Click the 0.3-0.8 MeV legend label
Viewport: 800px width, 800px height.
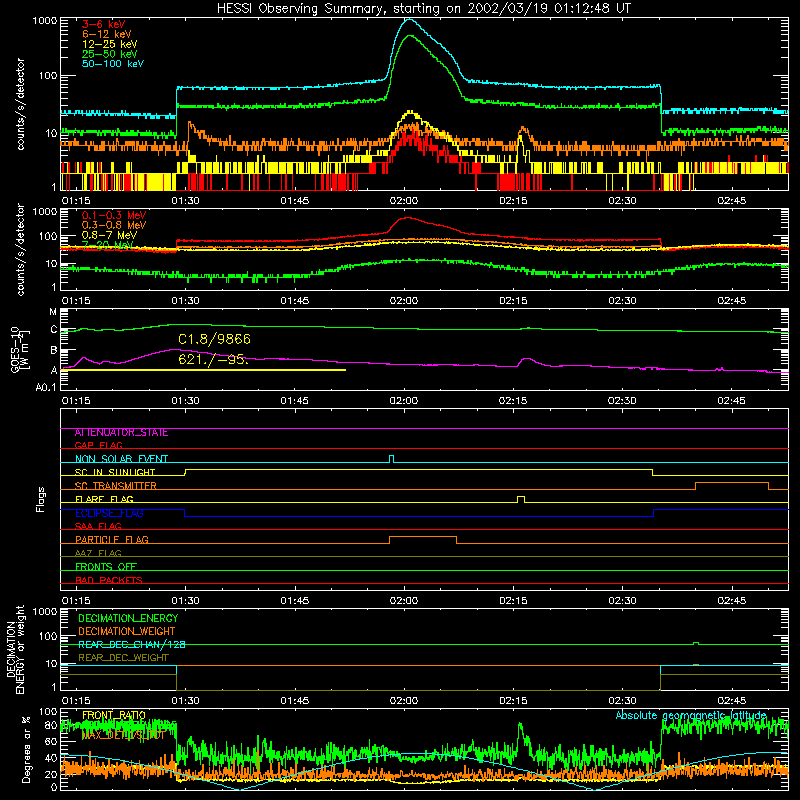[x=114, y=225]
